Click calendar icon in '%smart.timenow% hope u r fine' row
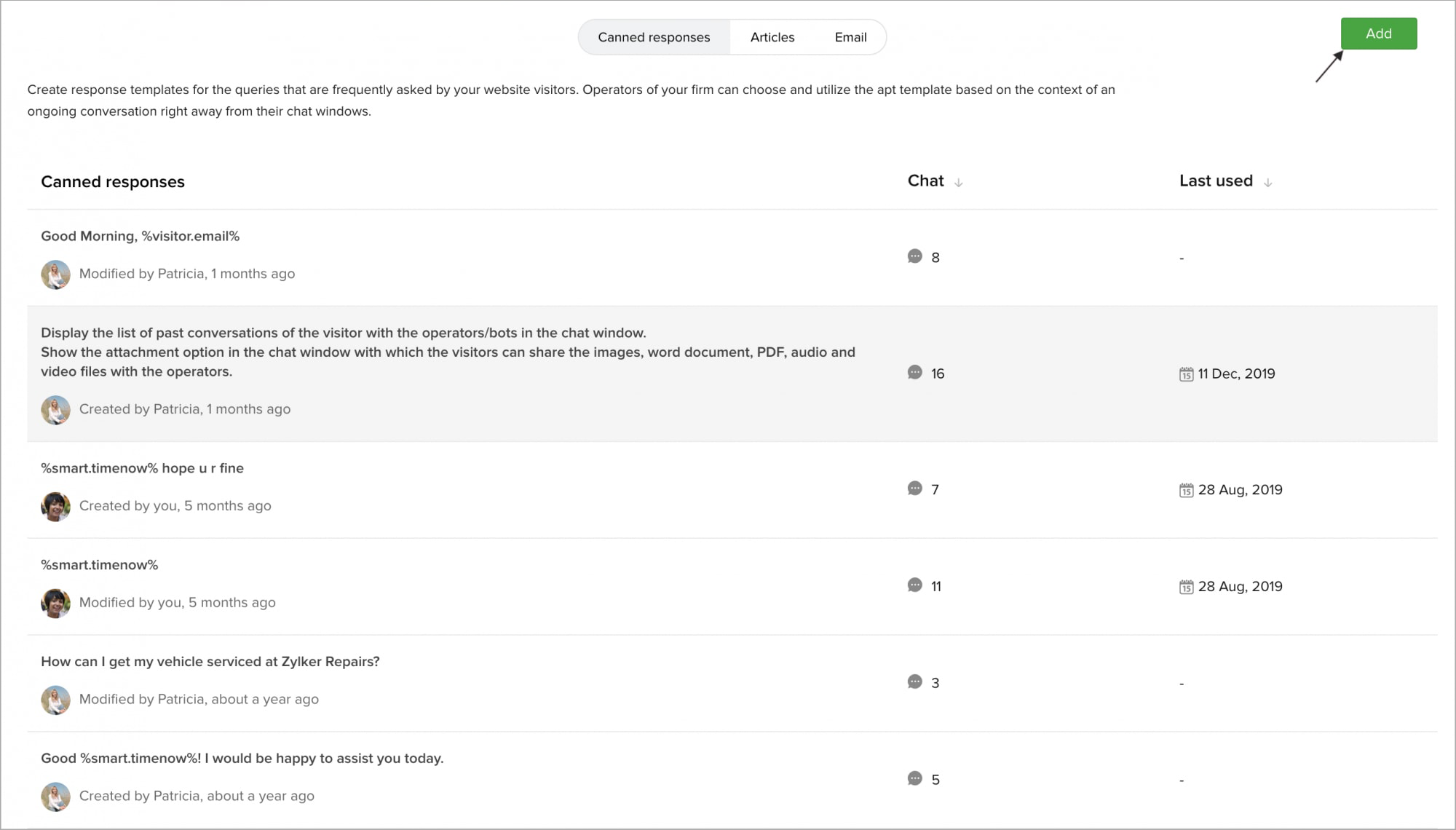 click(x=1186, y=490)
